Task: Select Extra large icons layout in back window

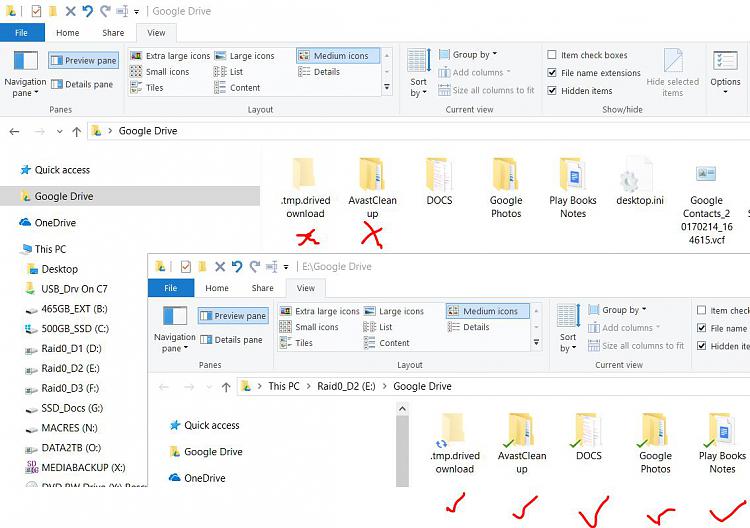Action: pos(170,56)
